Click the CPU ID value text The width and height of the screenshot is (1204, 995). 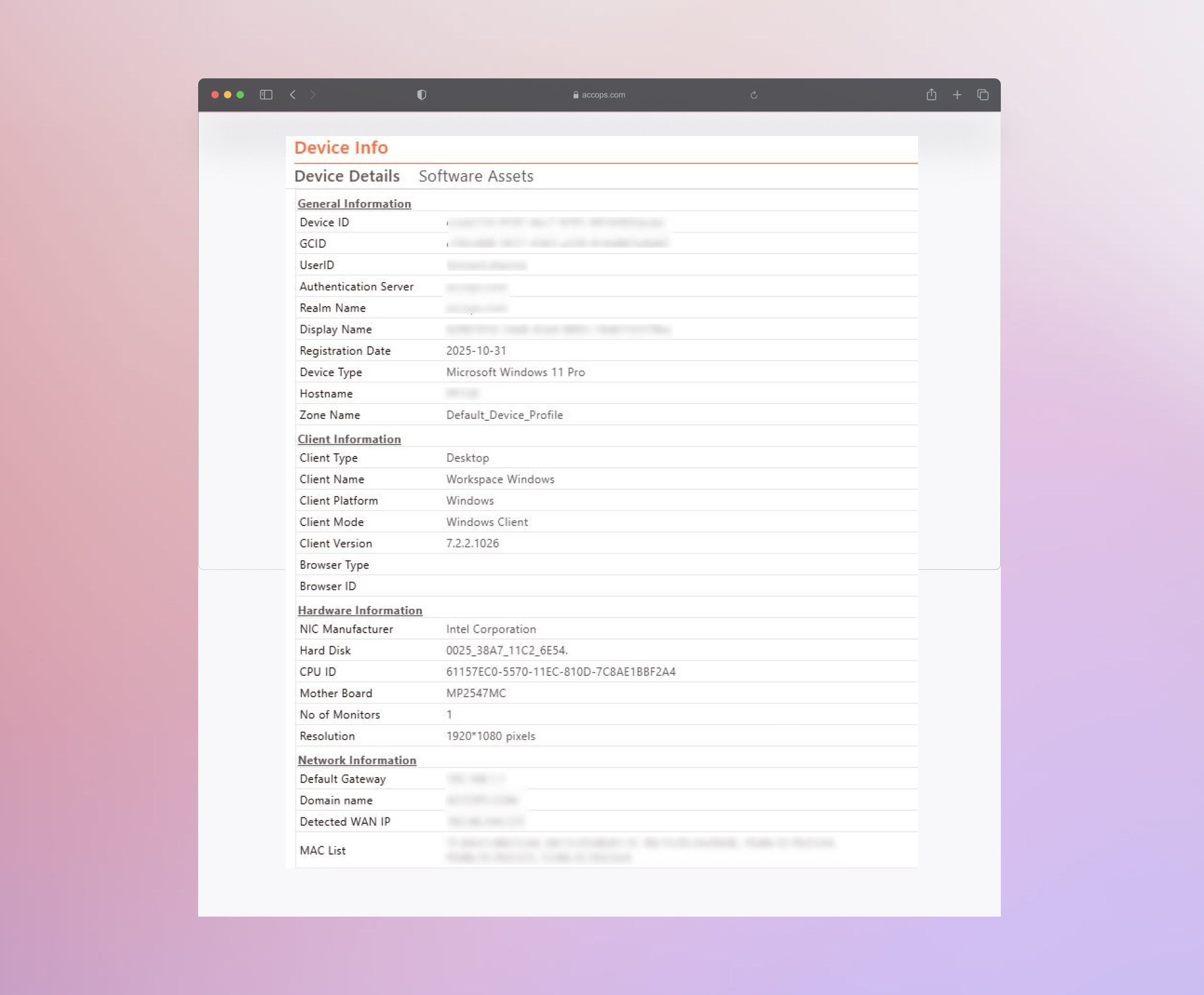pyautogui.click(x=561, y=672)
